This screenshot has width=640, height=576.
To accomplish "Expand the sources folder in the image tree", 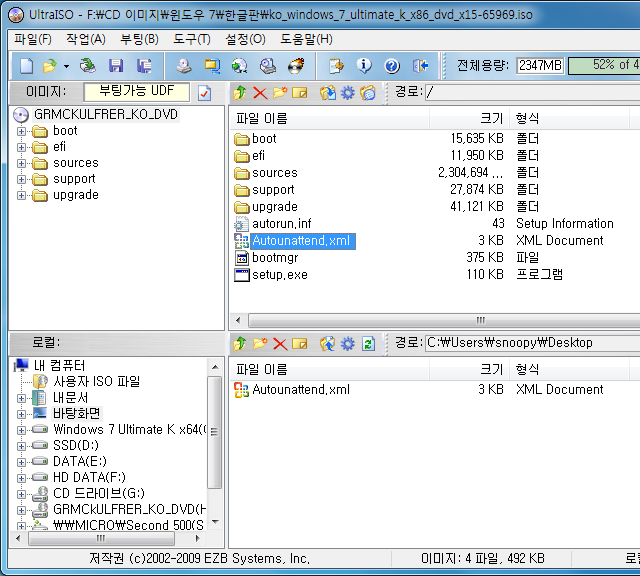I will tap(21, 163).
